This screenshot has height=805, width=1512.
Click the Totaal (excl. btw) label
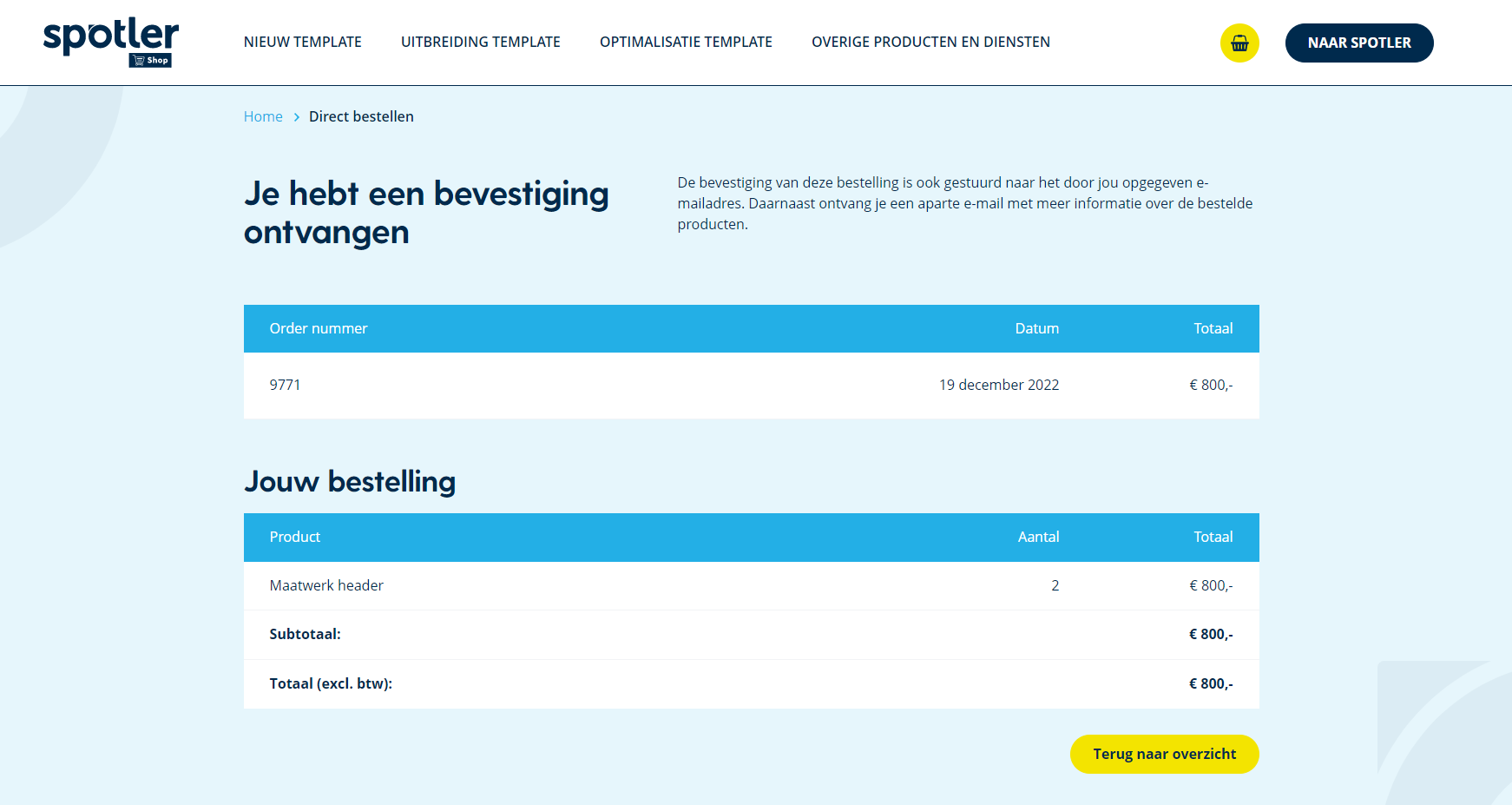(331, 683)
